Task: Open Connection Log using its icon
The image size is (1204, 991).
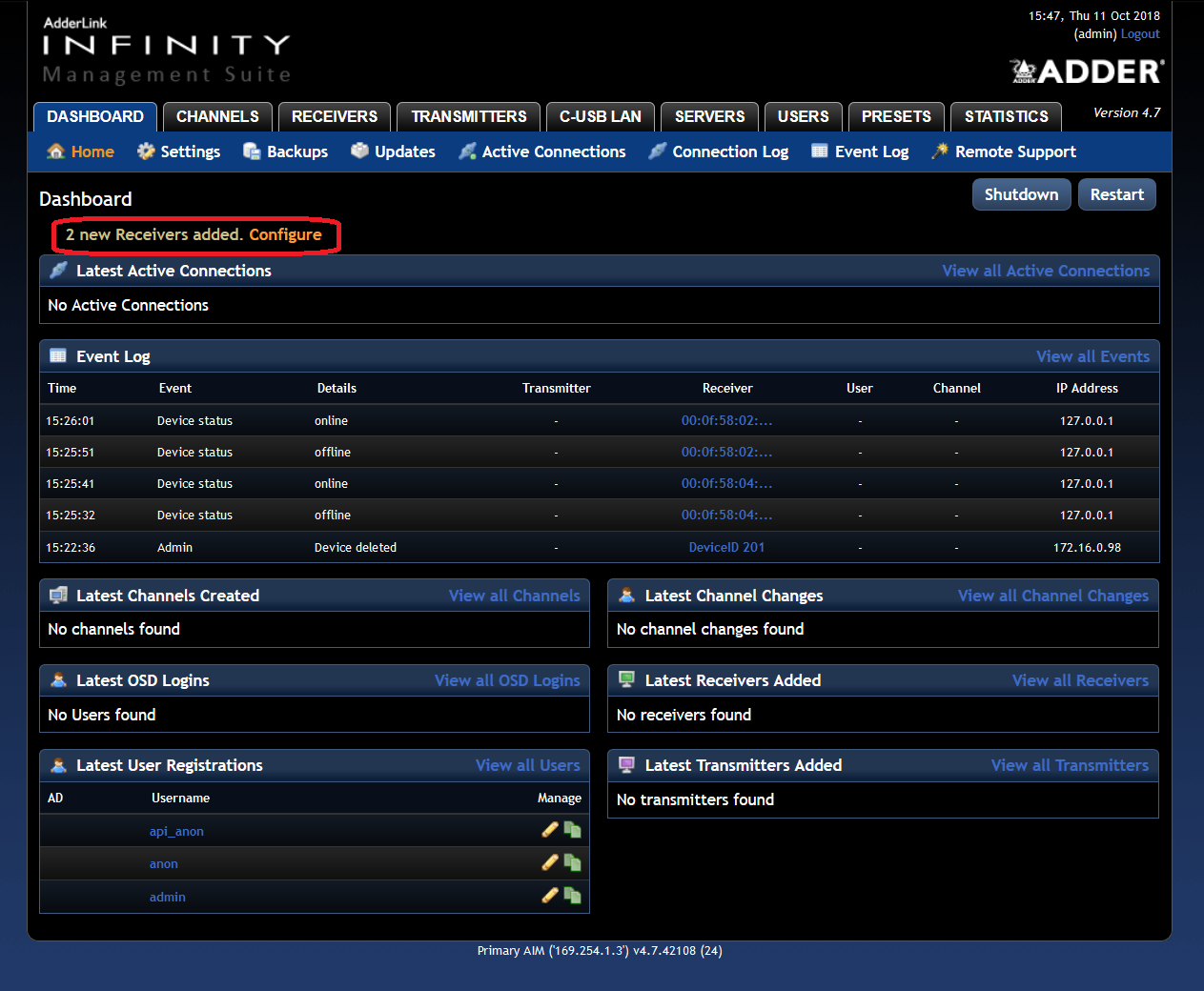Action: 658,152
